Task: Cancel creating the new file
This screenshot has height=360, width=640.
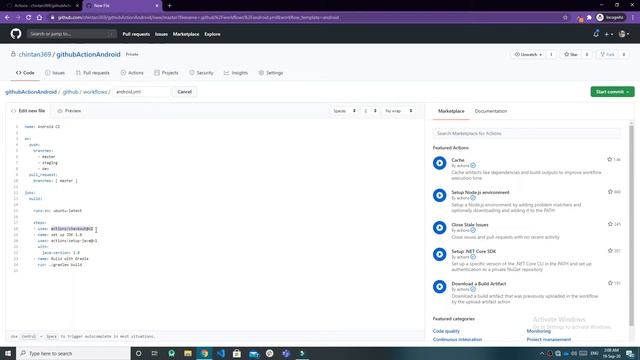Action: [184, 92]
